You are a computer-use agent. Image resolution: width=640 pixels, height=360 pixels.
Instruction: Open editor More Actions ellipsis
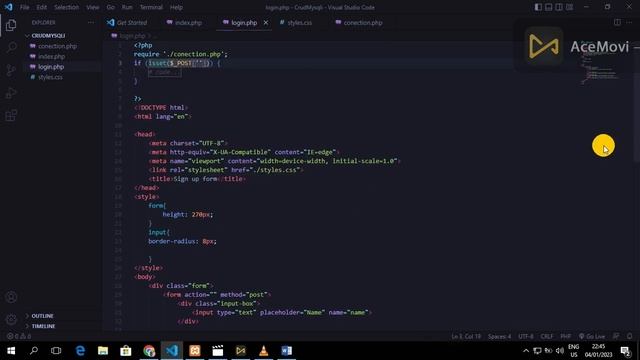point(629,22)
